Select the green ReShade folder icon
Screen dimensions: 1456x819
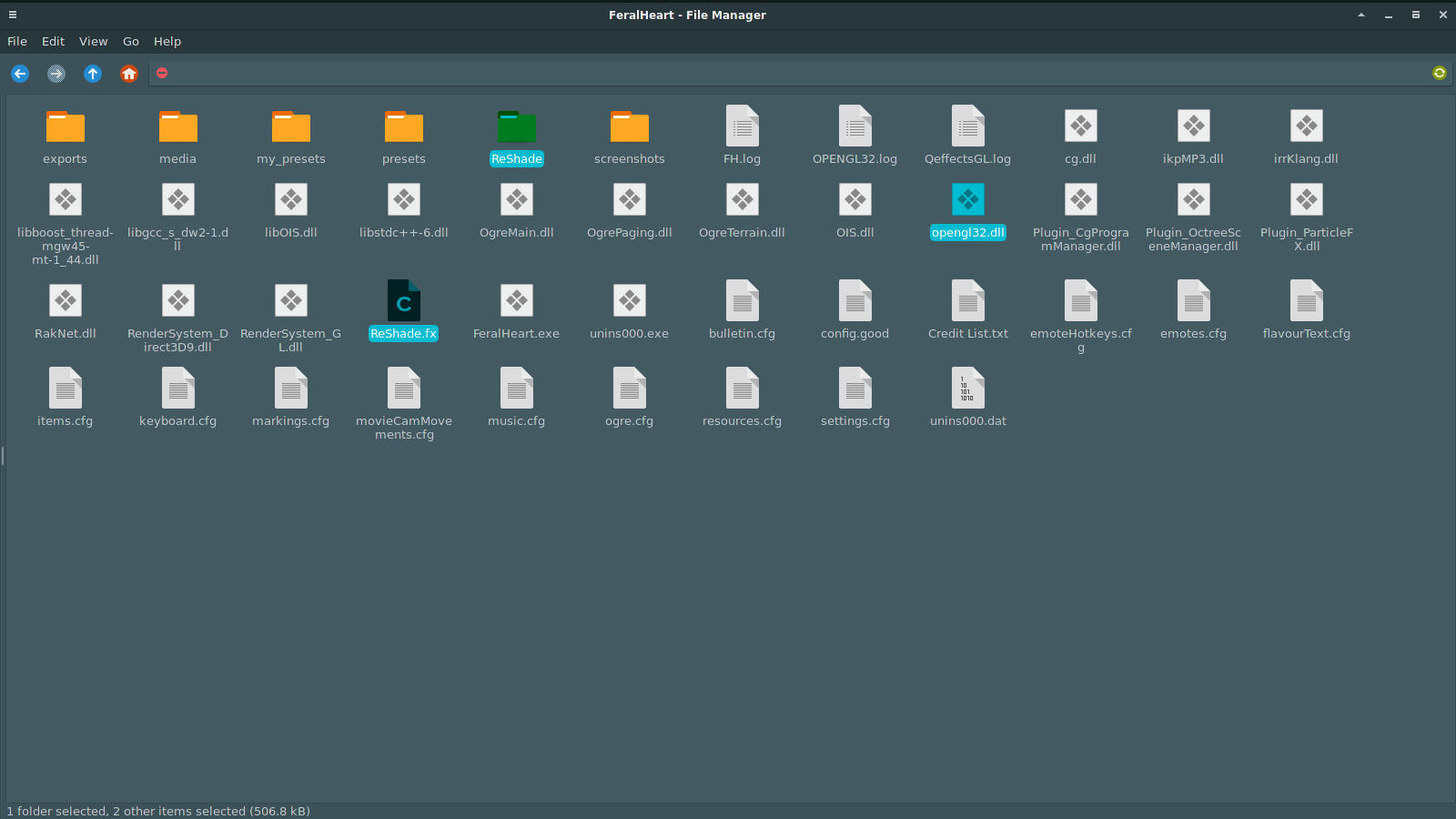pos(517,126)
